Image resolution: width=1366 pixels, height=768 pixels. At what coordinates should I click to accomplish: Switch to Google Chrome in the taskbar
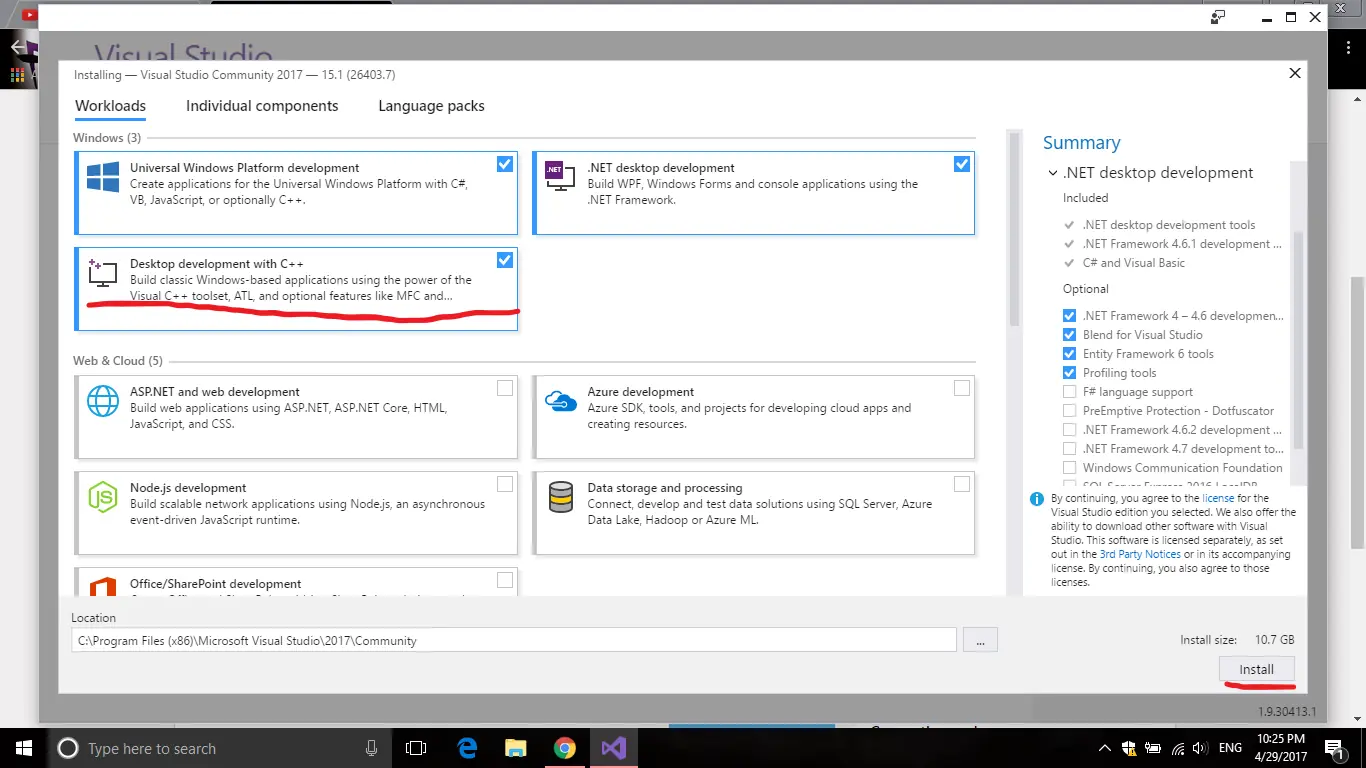pyautogui.click(x=565, y=748)
